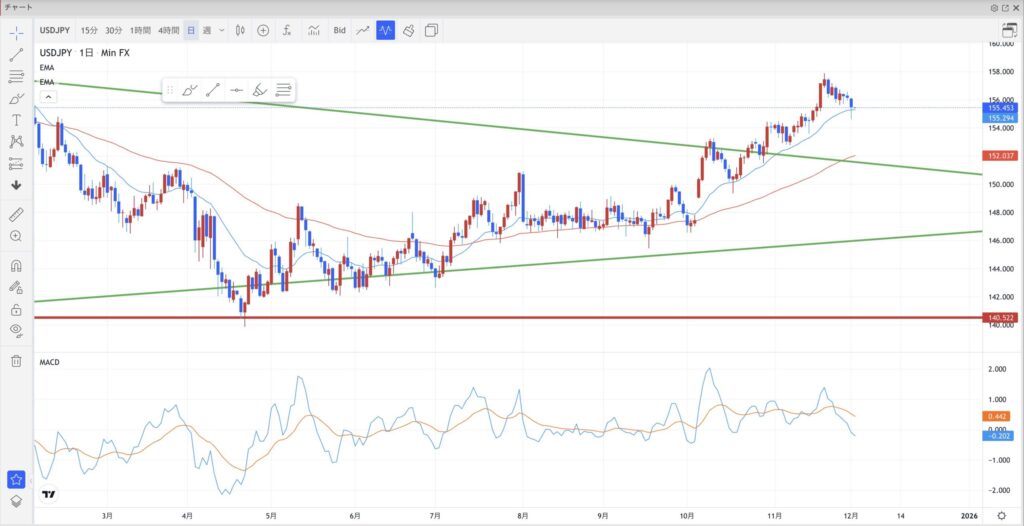Toggle lock all drawings padlock
Screen dimensions: 1024x526
coord(17,309)
